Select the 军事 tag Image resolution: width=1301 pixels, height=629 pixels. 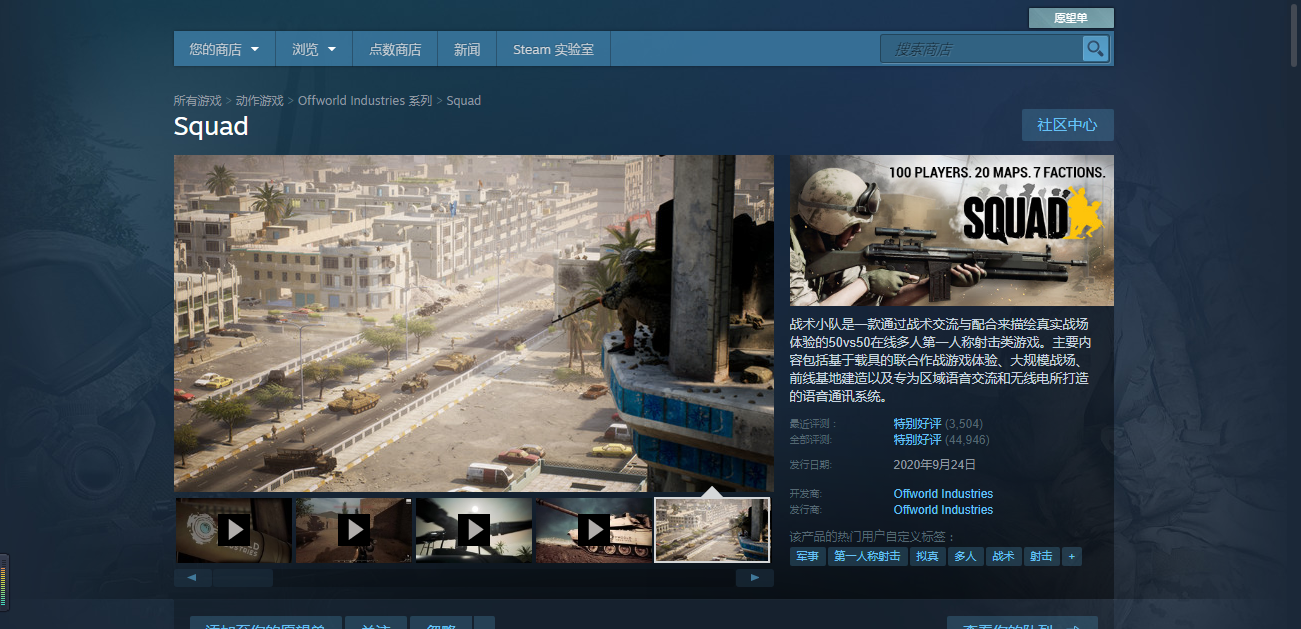pos(808,556)
